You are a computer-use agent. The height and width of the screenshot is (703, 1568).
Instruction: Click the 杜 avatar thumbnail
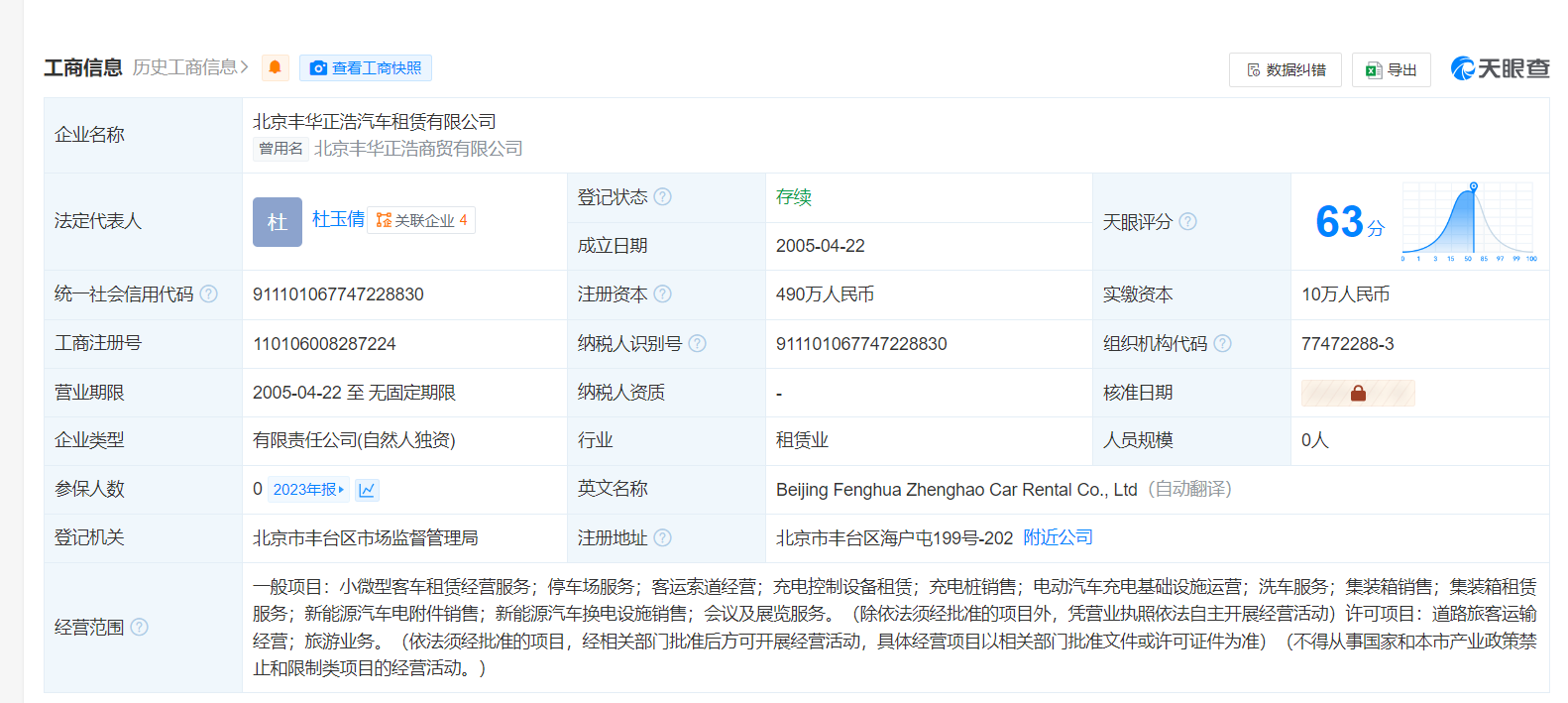278,221
